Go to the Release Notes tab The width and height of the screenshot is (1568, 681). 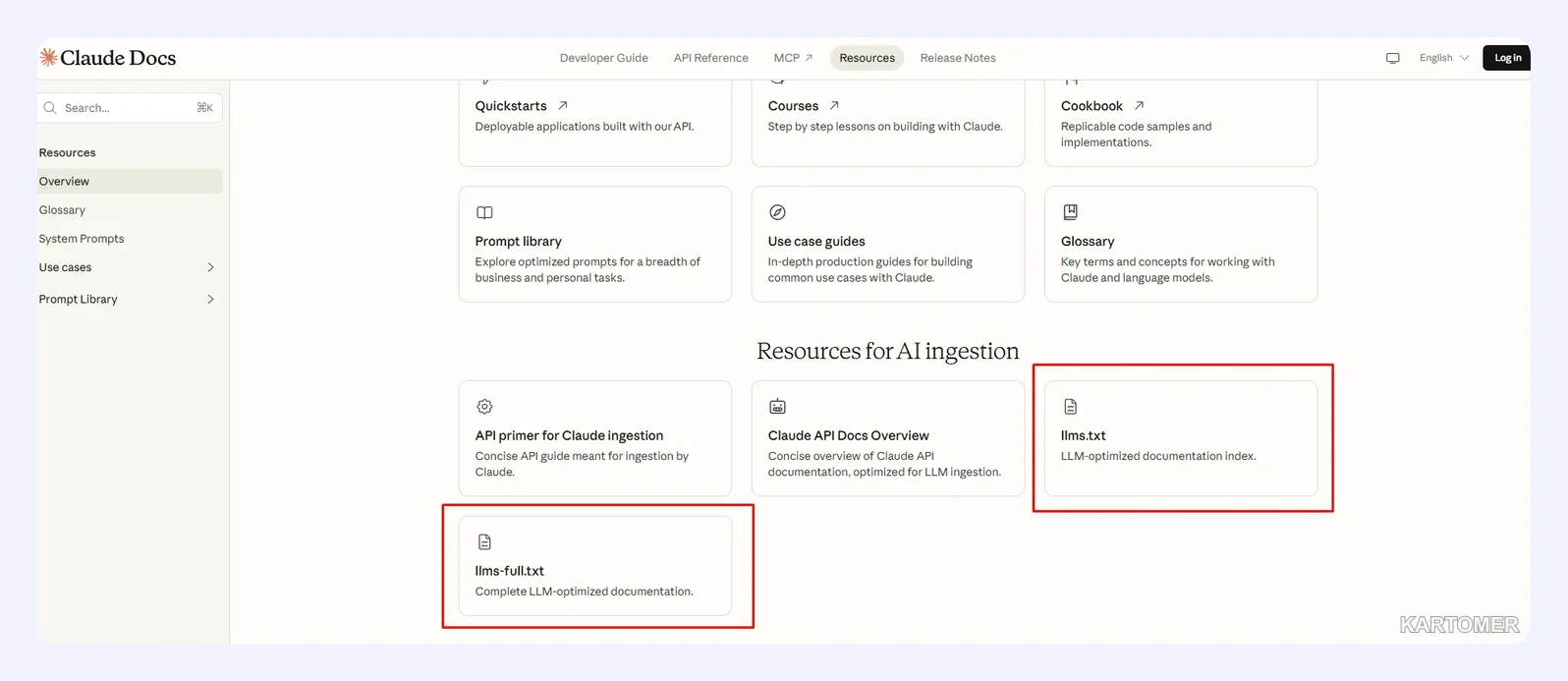[958, 58]
